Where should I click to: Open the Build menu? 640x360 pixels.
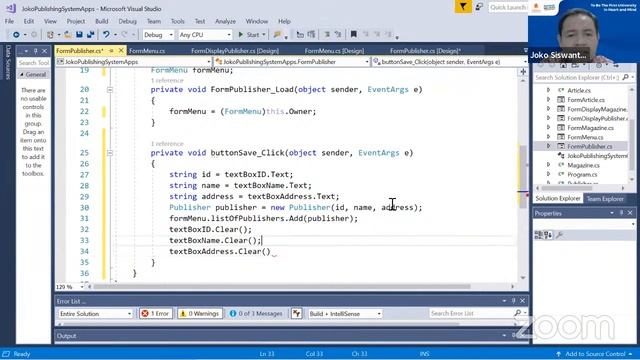[x=102, y=21]
